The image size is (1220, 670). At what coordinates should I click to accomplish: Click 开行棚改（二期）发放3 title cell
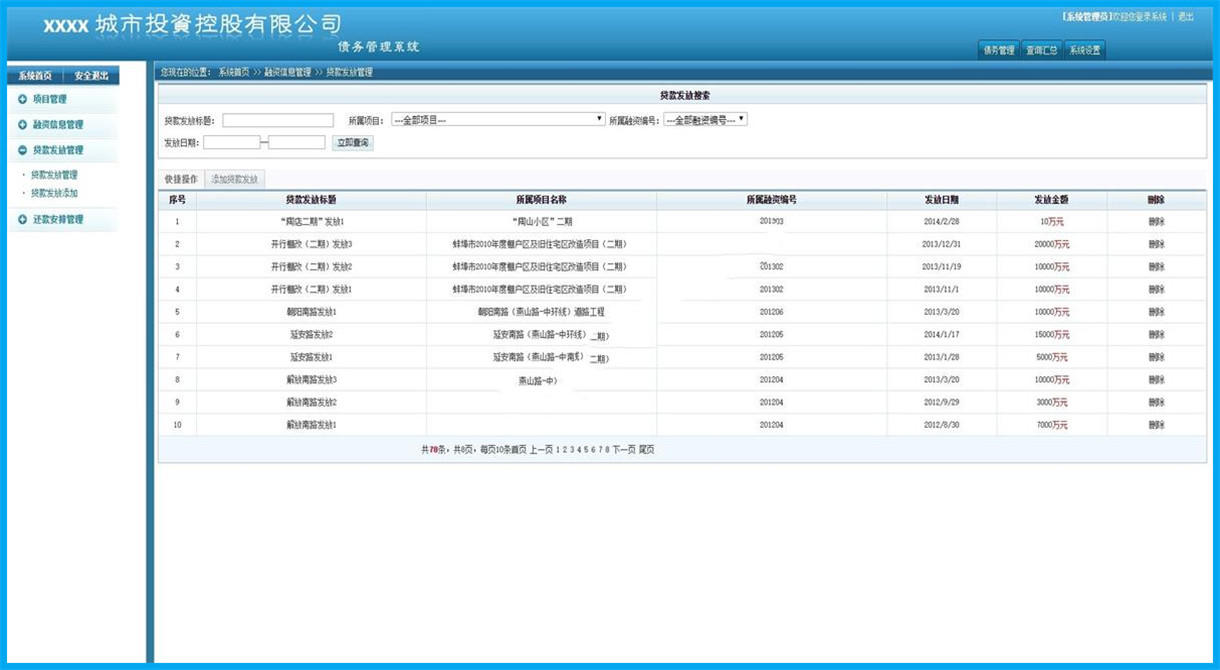pos(311,244)
